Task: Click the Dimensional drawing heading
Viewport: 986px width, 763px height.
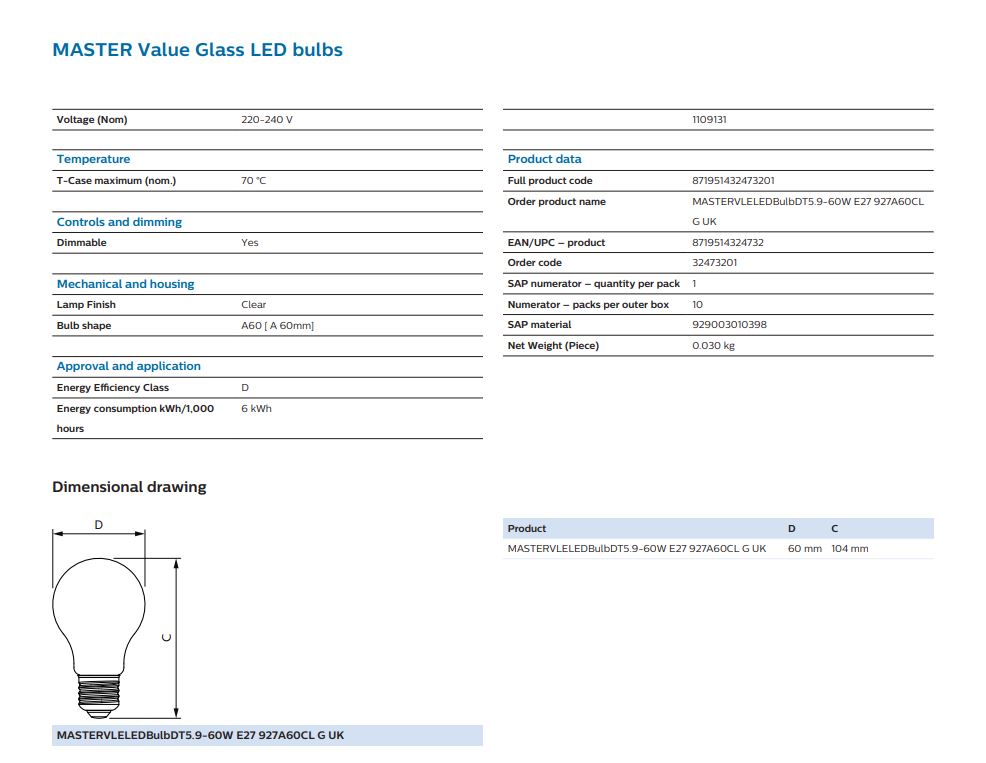Action: [x=129, y=487]
